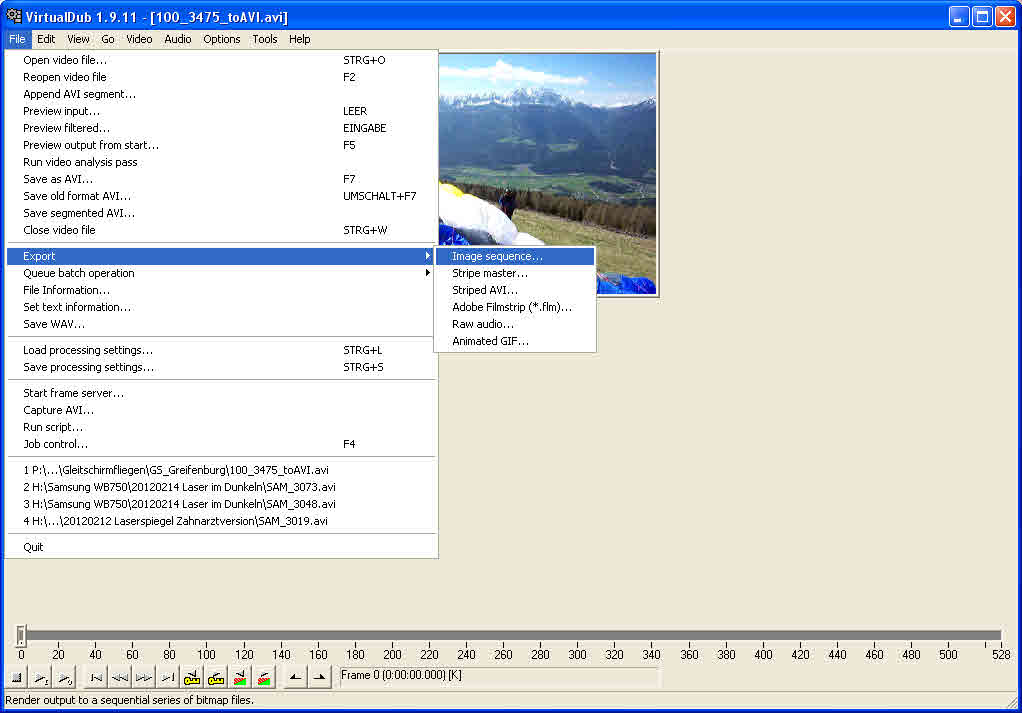Image resolution: width=1022 pixels, height=713 pixels.
Task: Go to the next keyframe (yellow key icon)
Action: point(216,678)
